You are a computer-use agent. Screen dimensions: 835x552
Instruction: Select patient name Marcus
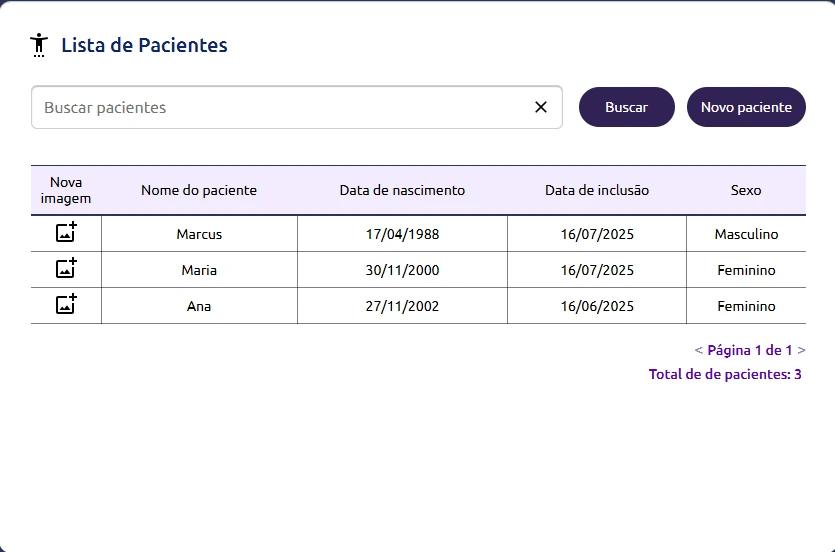(199, 234)
